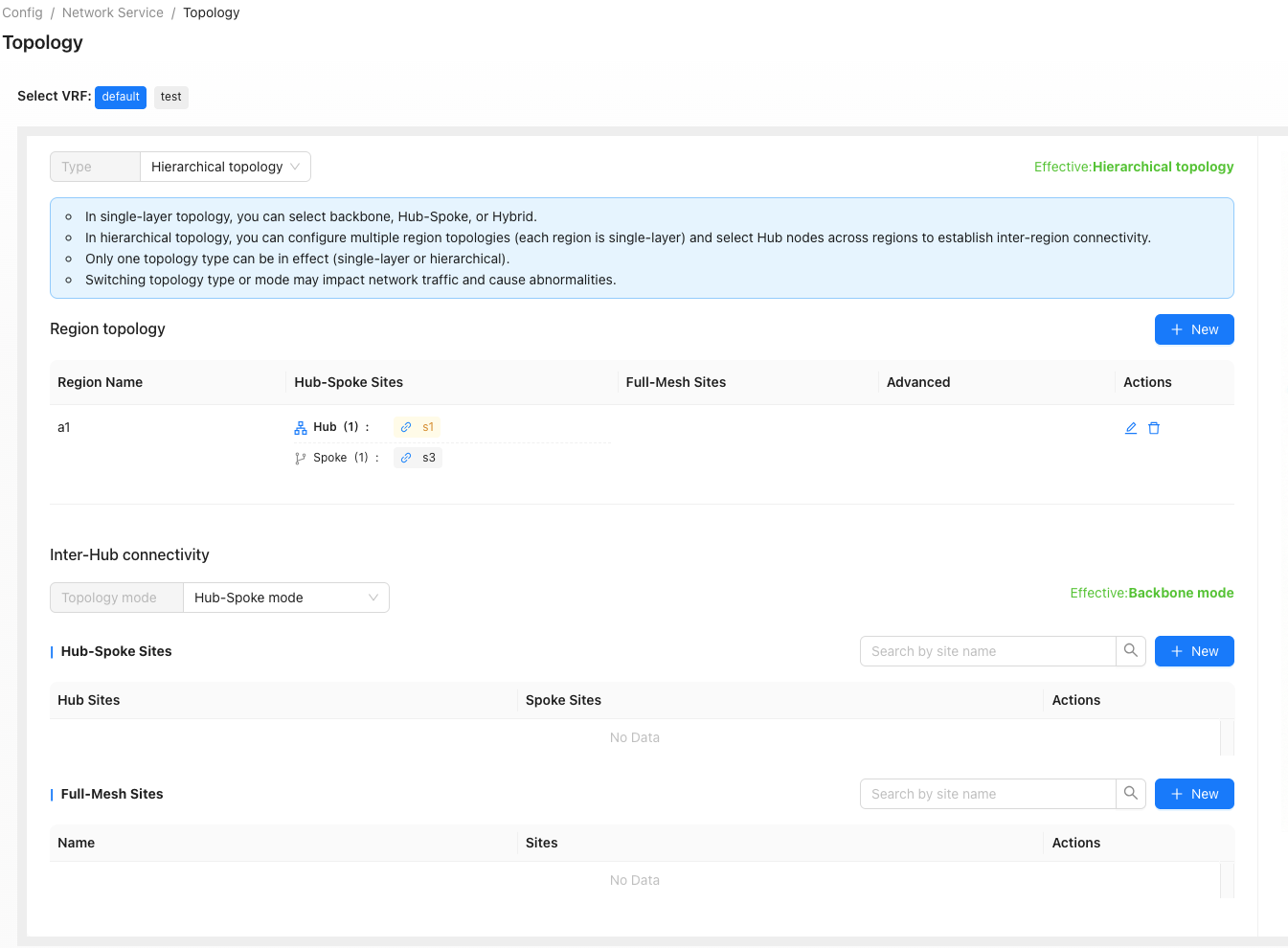Image resolution: width=1288 pixels, height=948 pixels.
Task: Click link icon of spoke site s3
Action: [x=406, y=458]
